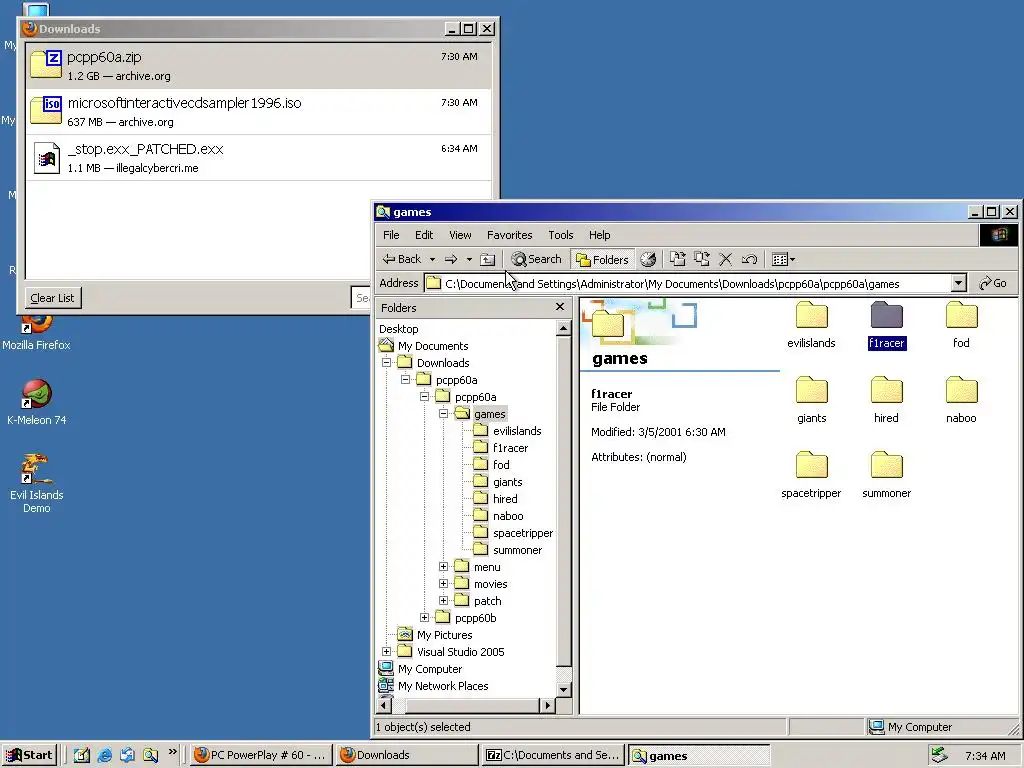Select My Network Places in tree

pyautogui.click(x=443, y=686)
